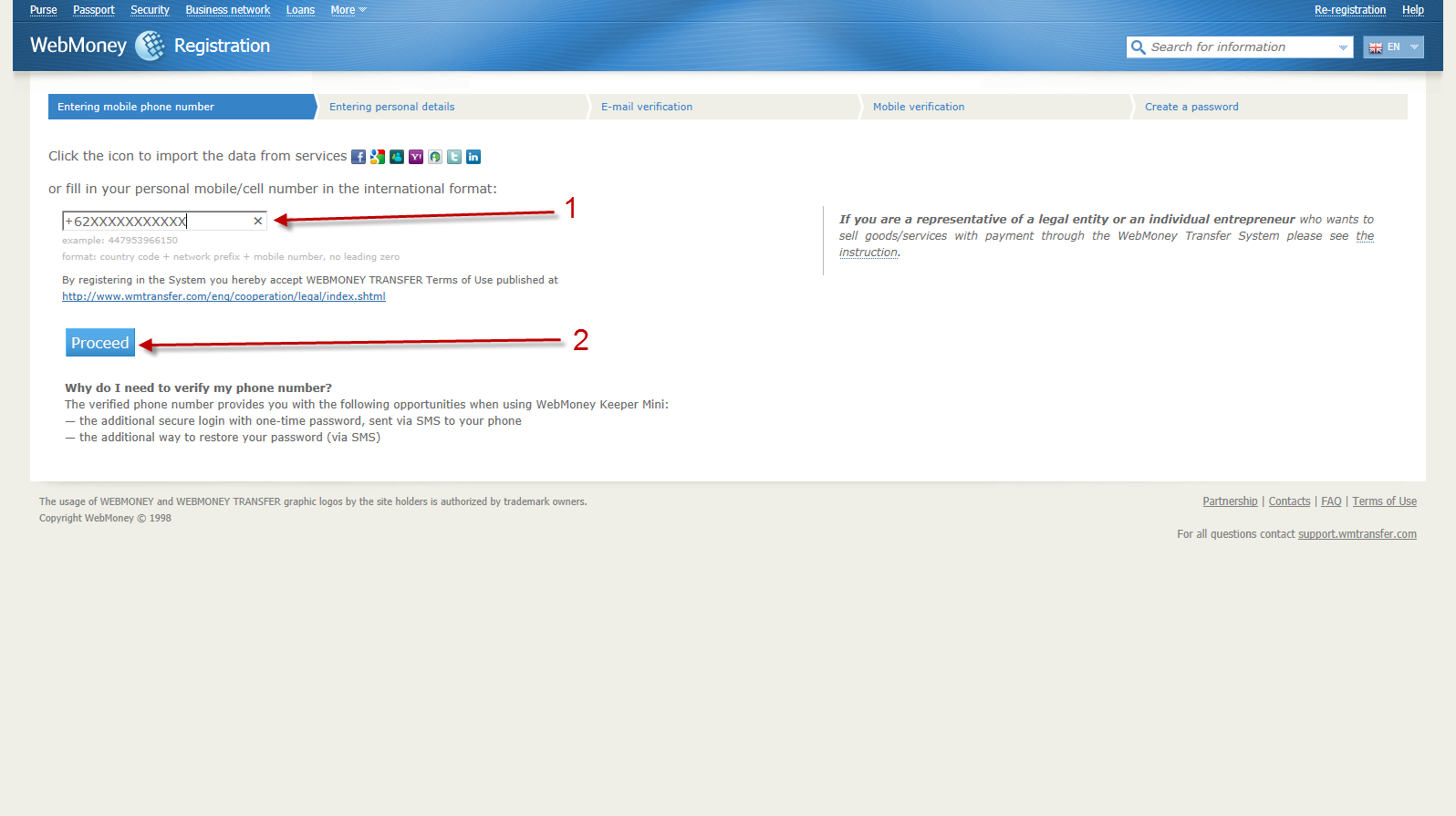The image size is (1456, 816).
Task: Click the WebMoney brand text
Action: point(78,46)
